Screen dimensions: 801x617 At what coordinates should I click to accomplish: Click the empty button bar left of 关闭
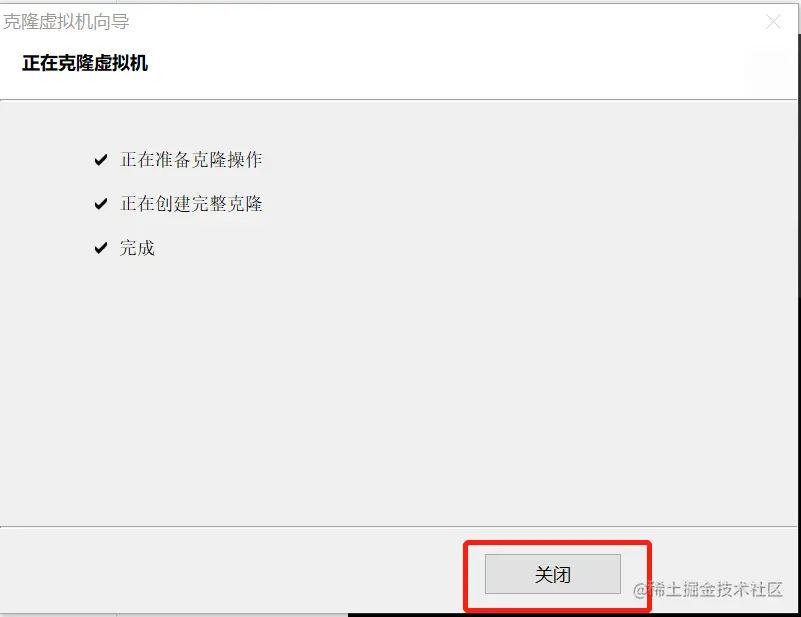pyautogui.click(x=230, y=571)
